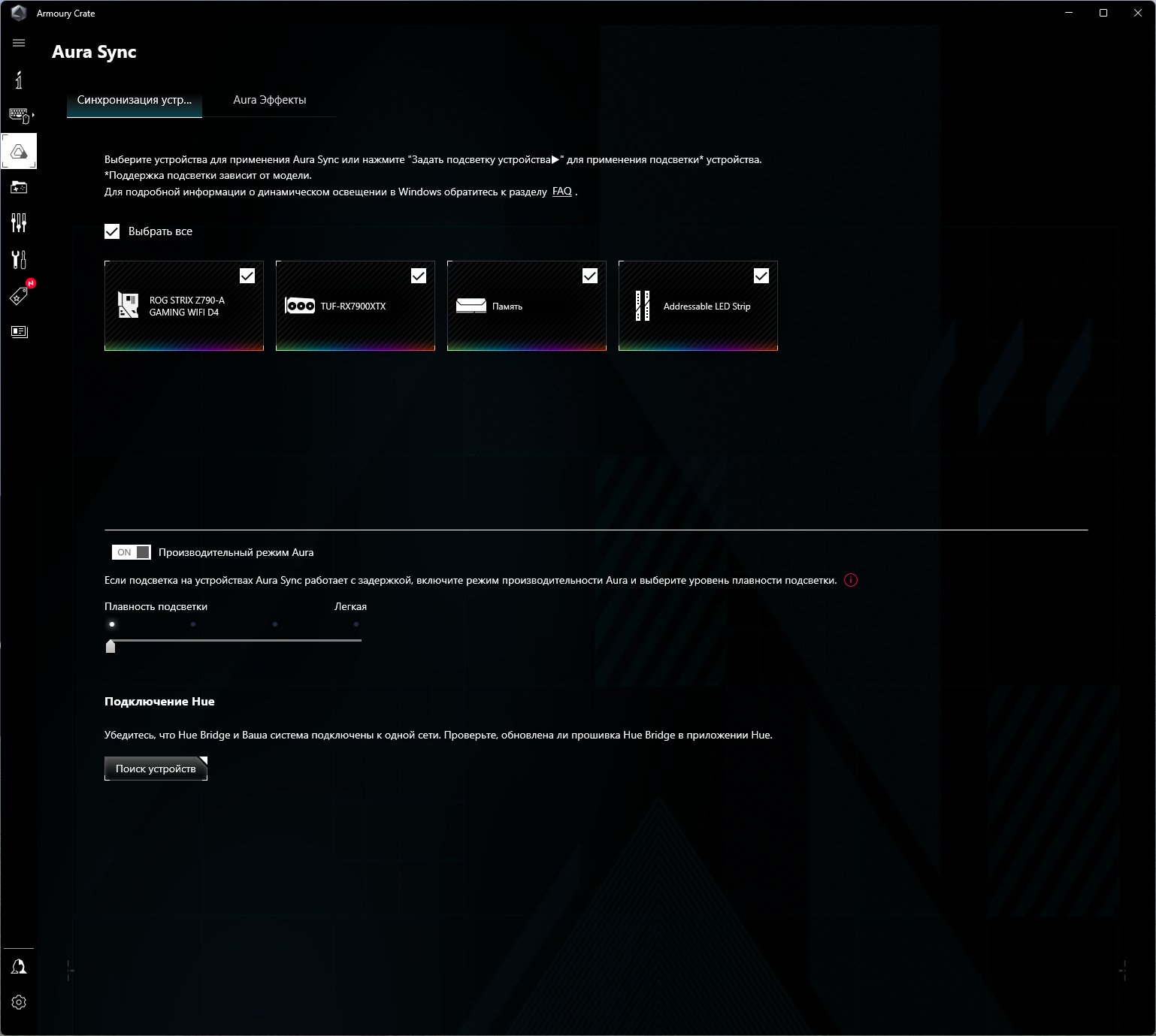This screenshot has height=1036, width=1156.
Task: Click the memory module icon on Память card
Action: (x=471, y=306)
